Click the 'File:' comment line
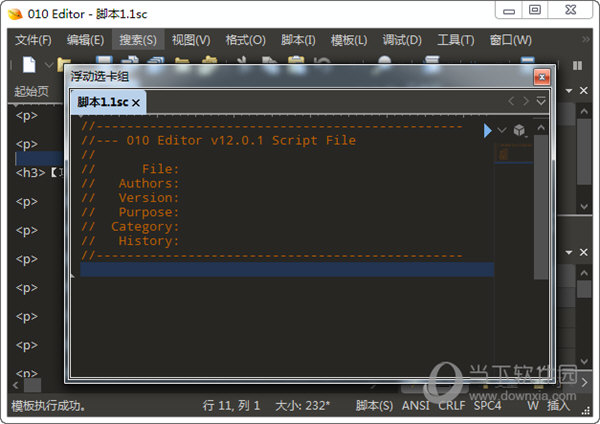Screen dimensions: 600x424 [130, 169]
